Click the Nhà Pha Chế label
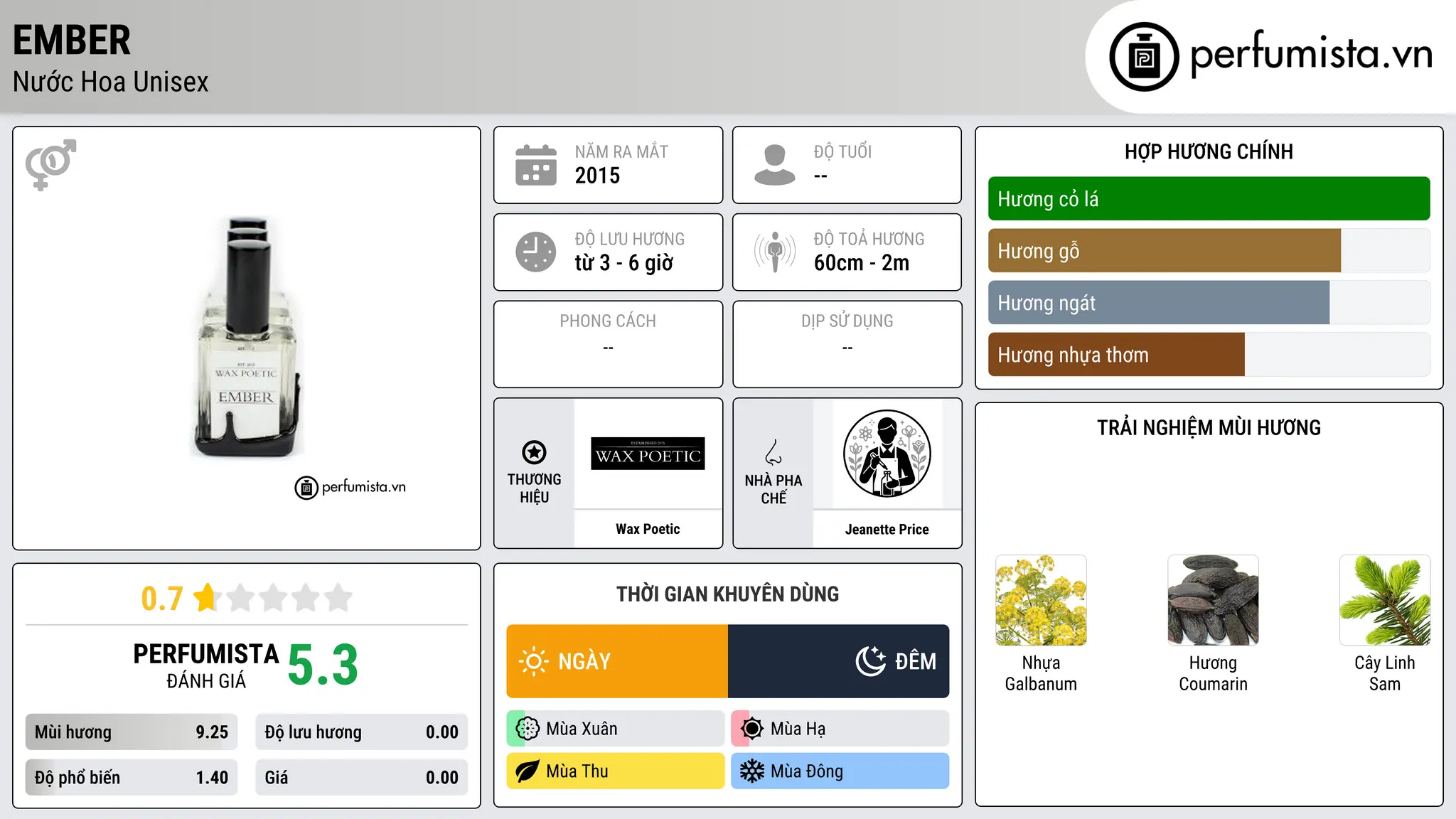This screenshot has height=819, width=1456. point(773,489)
